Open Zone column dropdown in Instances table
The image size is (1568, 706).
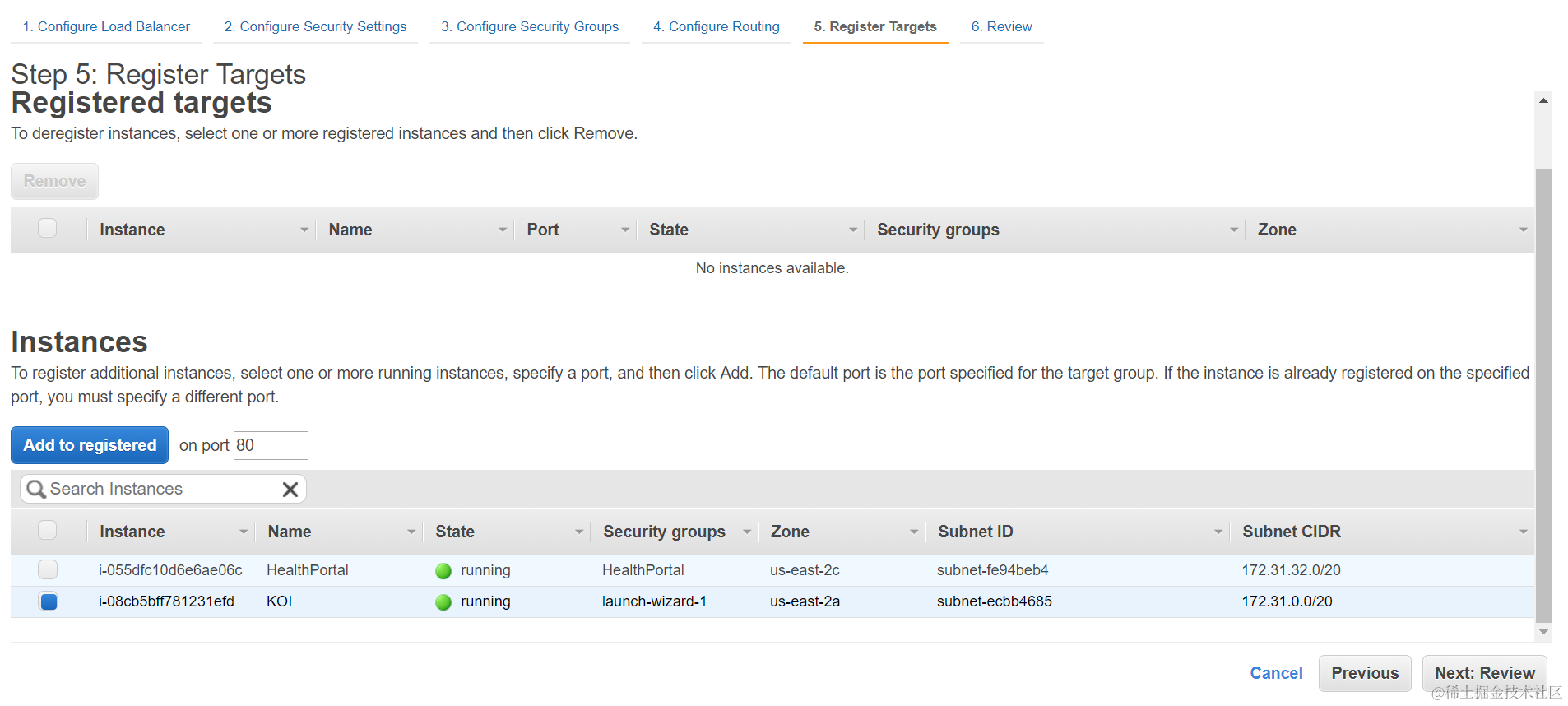point(914,532)
